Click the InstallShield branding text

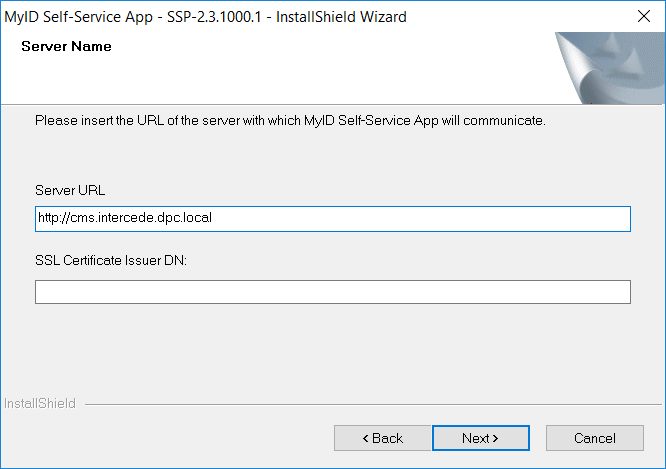[40, 403]
